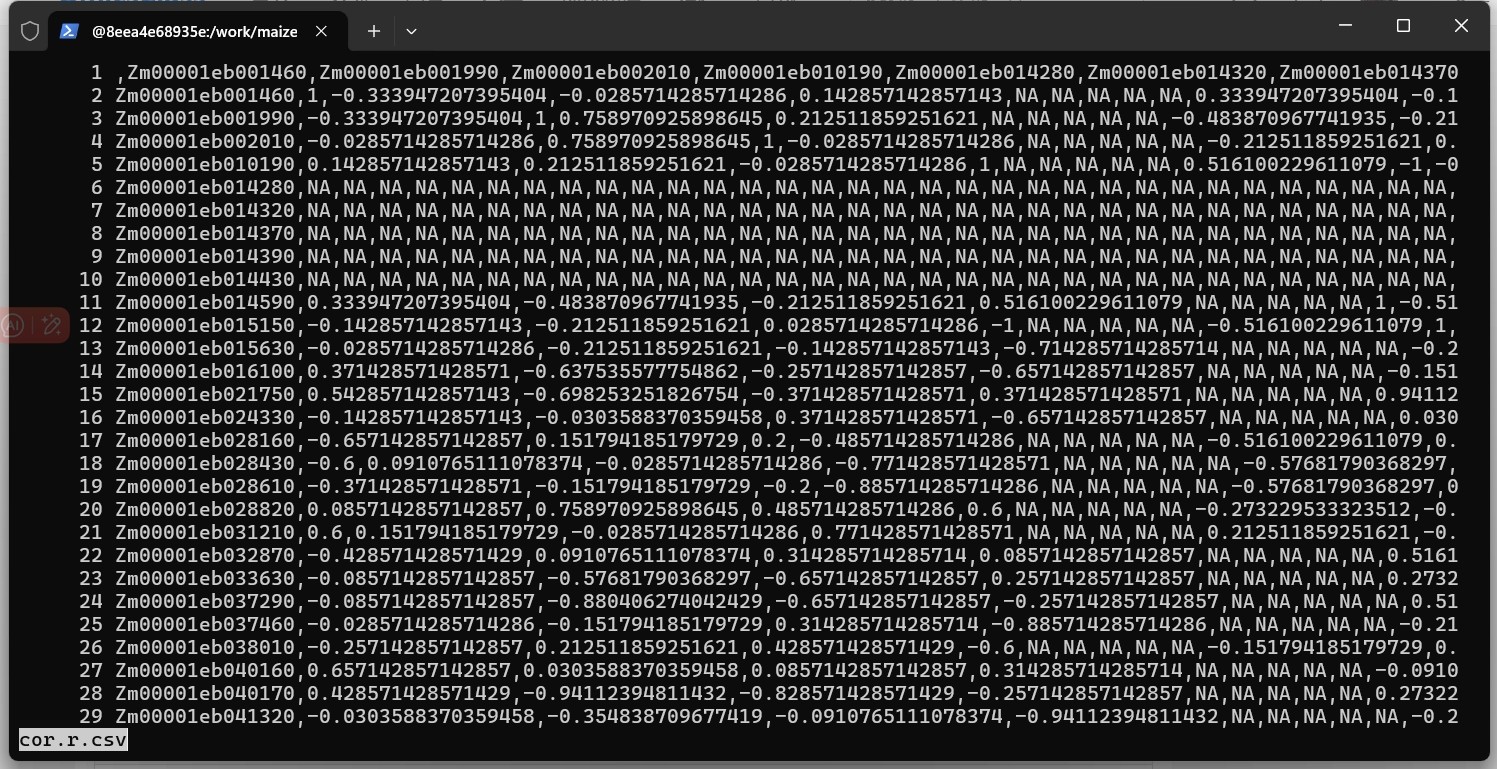Image resolution: width=1497 pixels, height=769 pixels.
Task: Expand the new tab profile dropdown chevron
Action: pyautogui.click(x=411, y=31)
